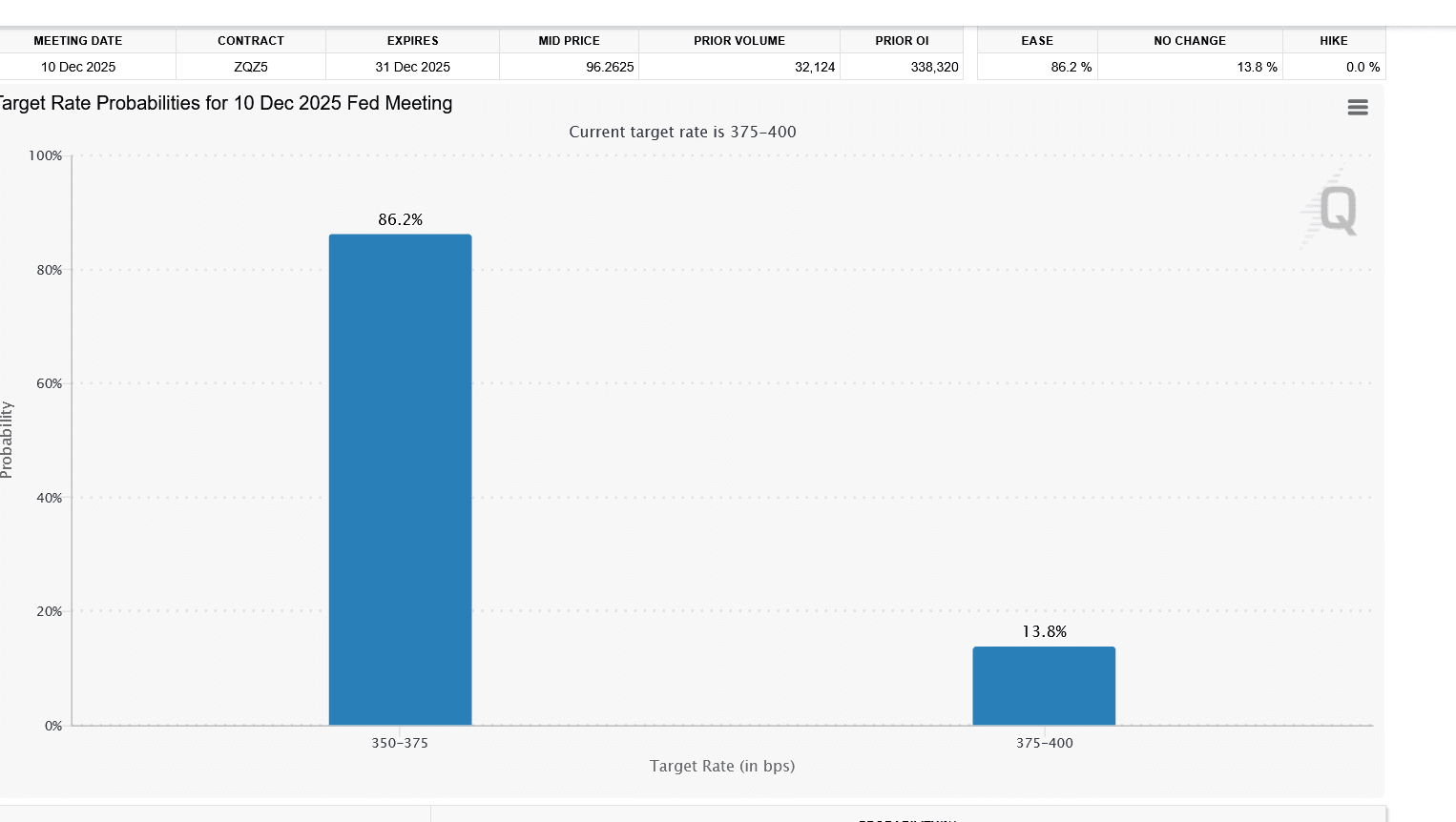Screen dimensions: 1456x822
Task: Select the PRIOR VOLUME header
Action: tap(738, 40)
